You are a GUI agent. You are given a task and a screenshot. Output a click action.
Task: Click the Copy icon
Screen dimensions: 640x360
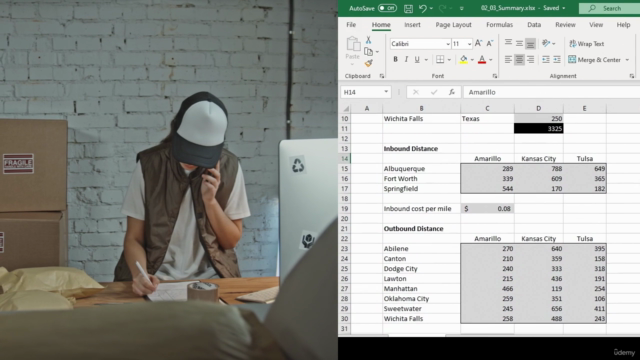[x=369, y=51]
